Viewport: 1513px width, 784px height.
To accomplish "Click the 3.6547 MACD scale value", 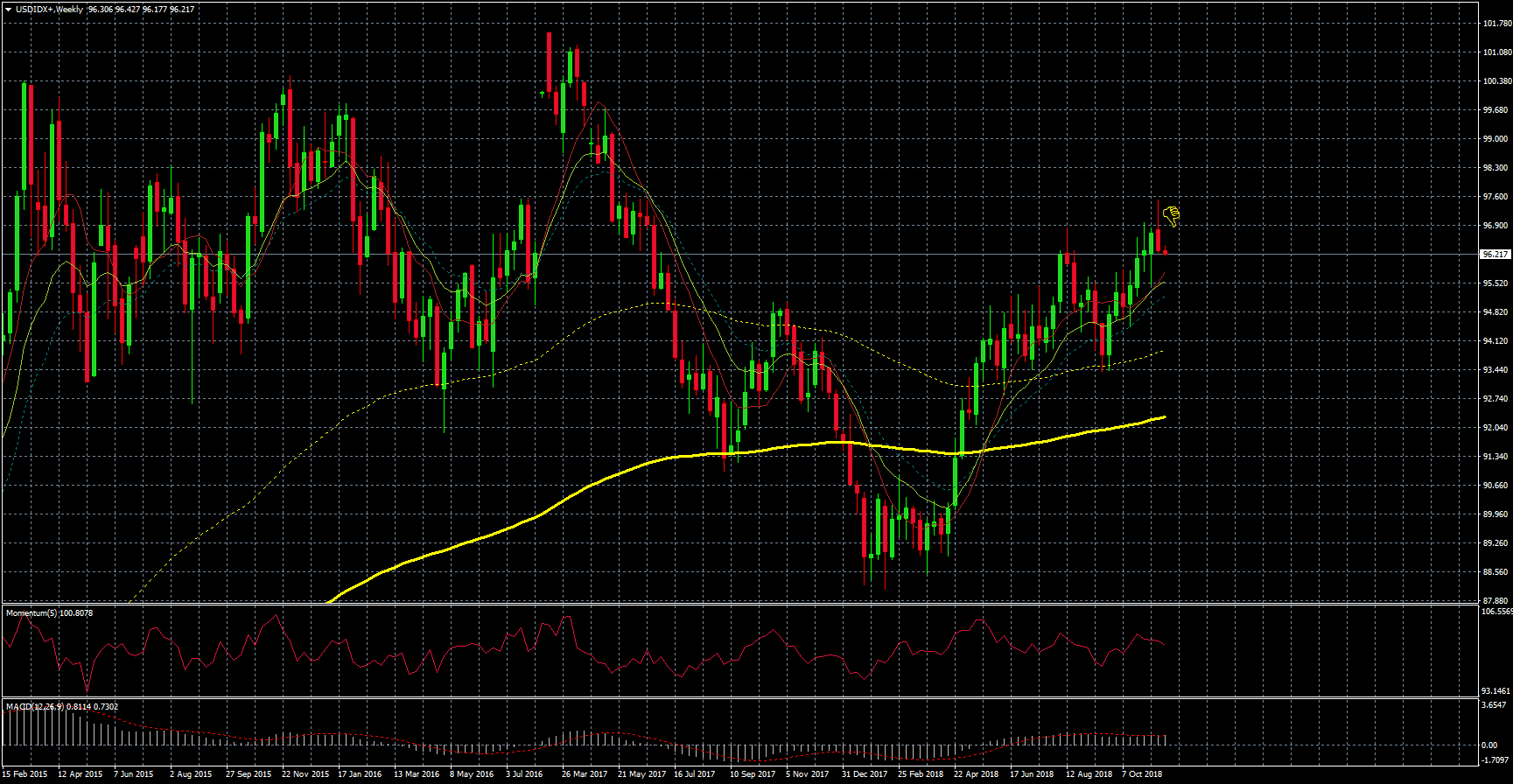I will [1495, 705].
